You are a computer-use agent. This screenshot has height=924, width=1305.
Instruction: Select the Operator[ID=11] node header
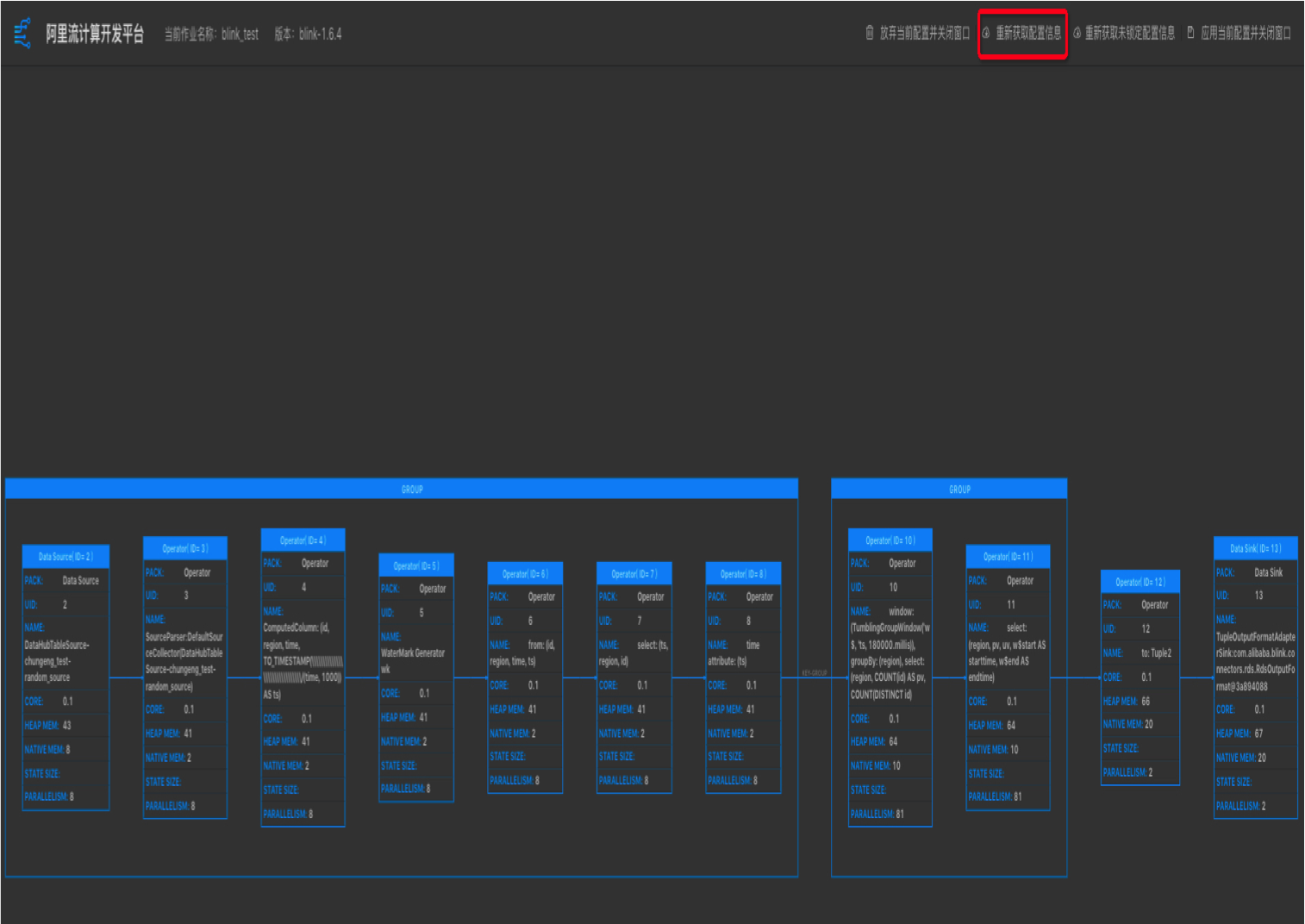(x=1008, y=557)
